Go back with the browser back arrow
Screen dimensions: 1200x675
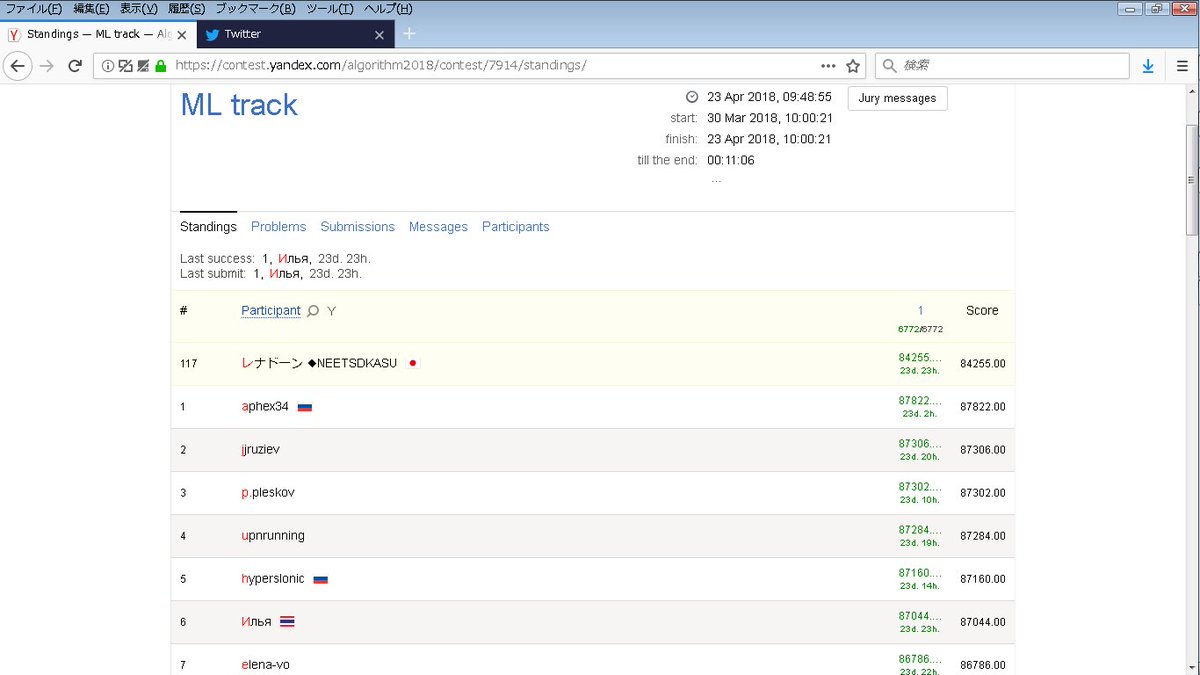click(17, 66)
